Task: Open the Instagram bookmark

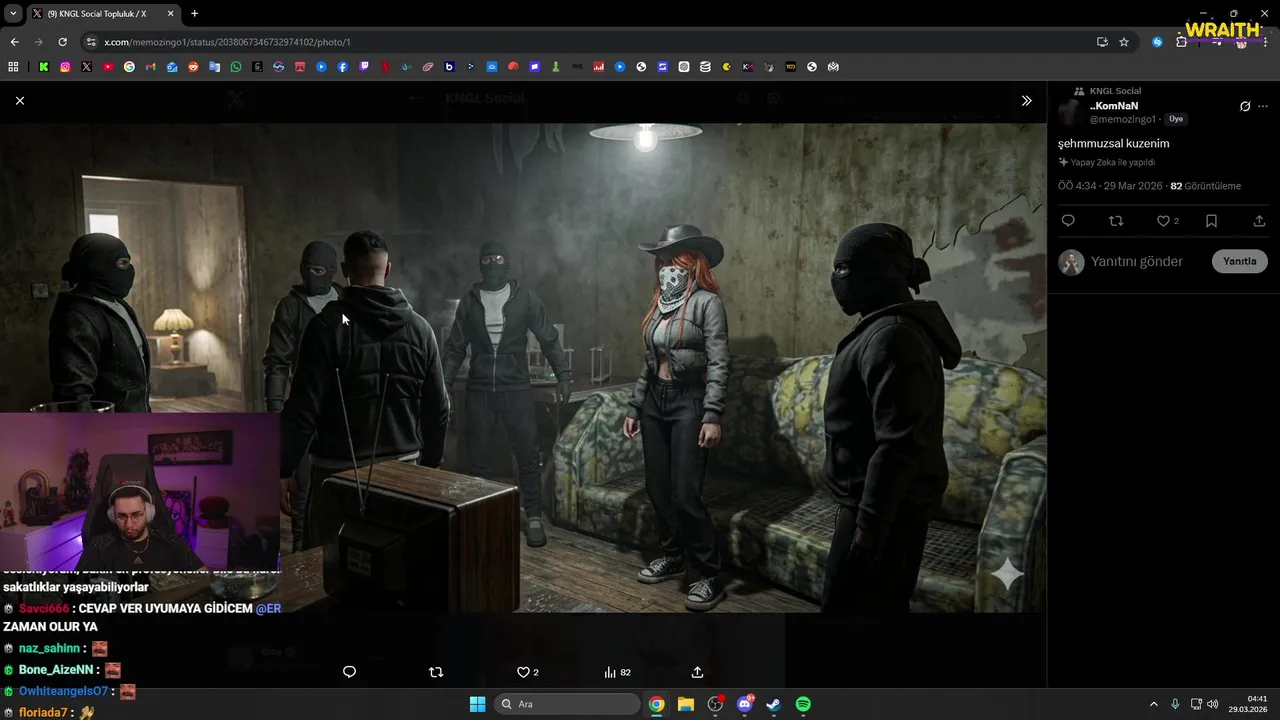Action: coord(65,67)
